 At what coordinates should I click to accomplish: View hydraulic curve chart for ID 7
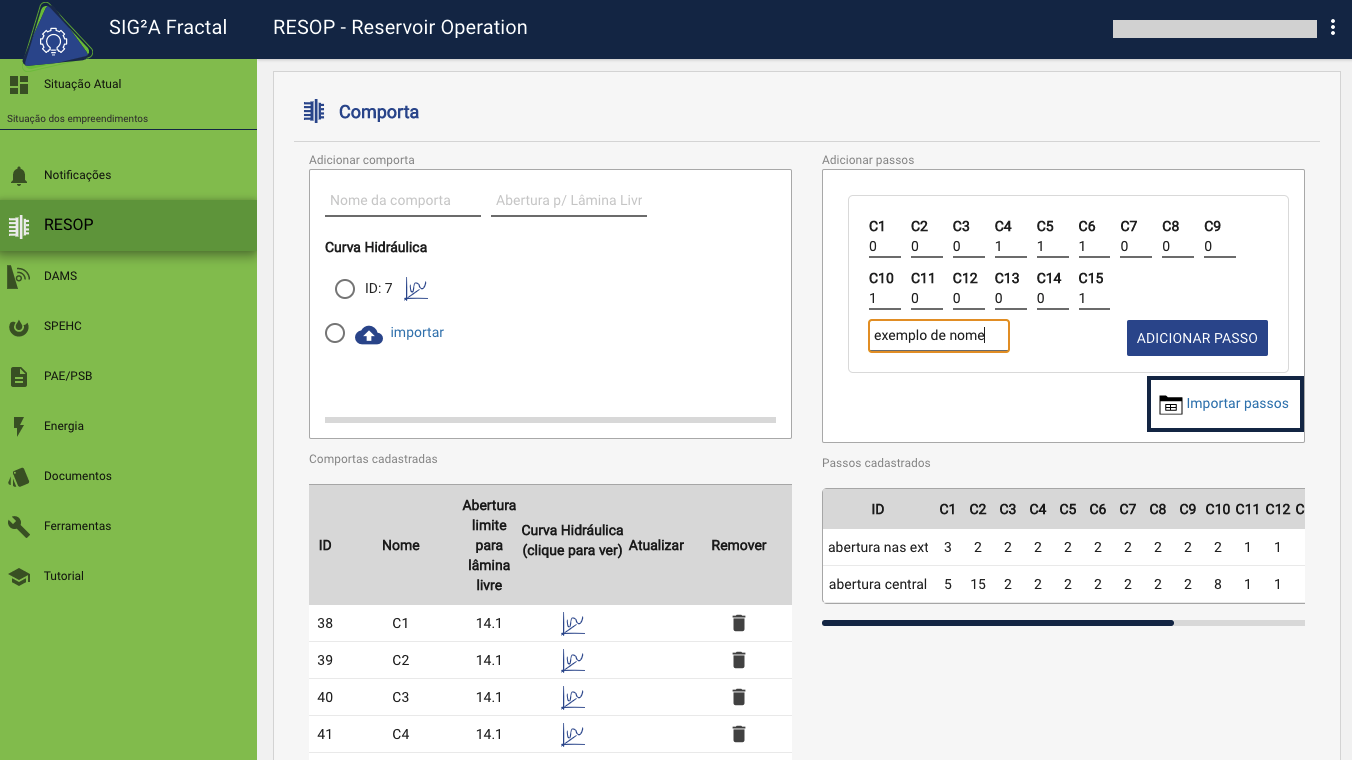(415, 289)
